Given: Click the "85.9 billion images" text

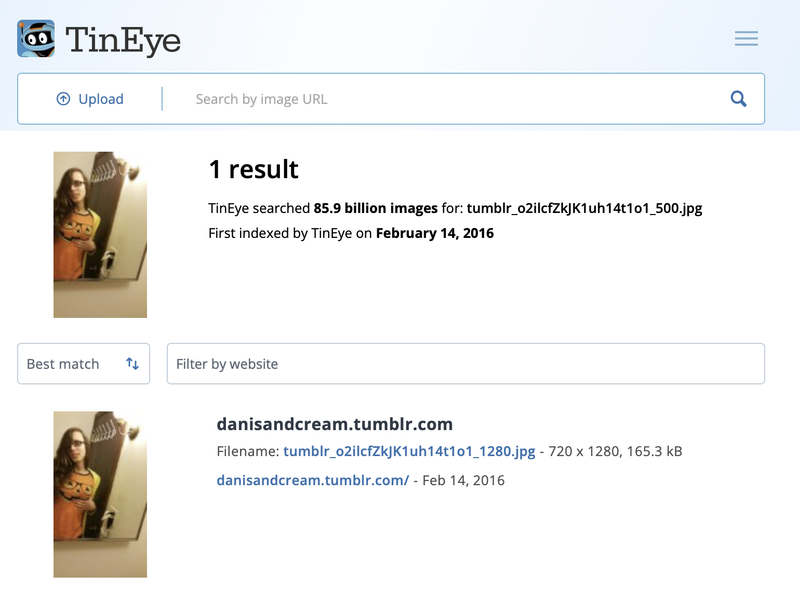Looking at the screenshot, I should [376, 208].
